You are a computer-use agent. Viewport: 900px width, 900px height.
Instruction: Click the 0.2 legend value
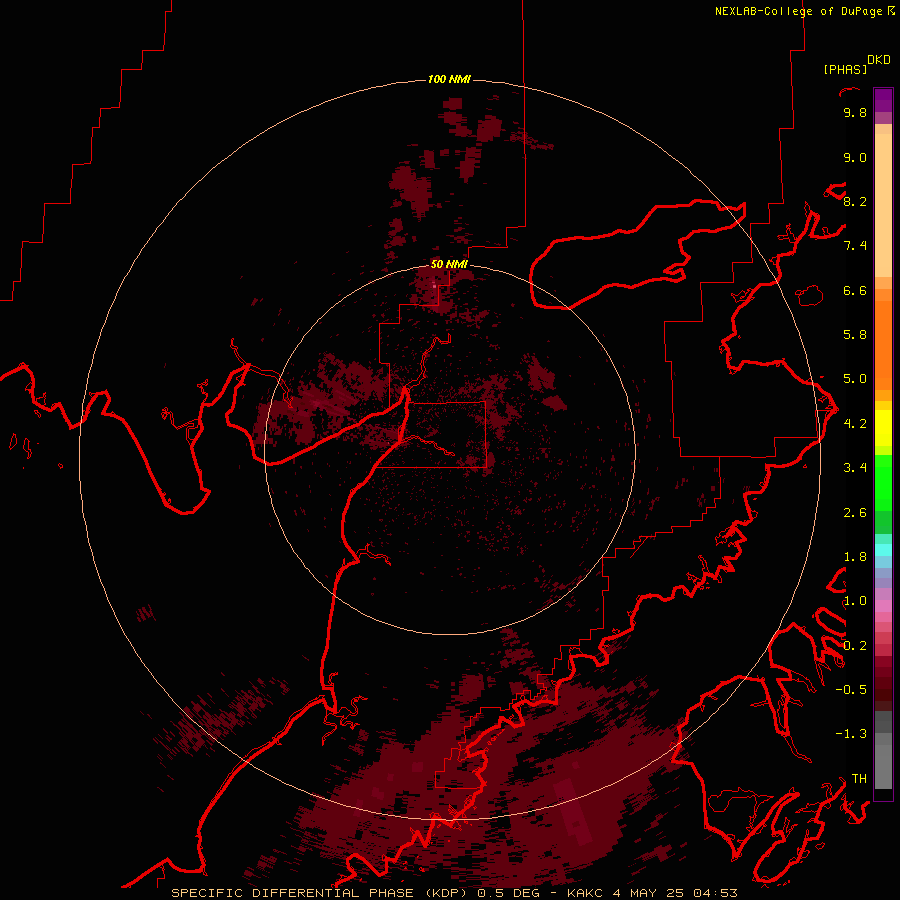pyautogui.click(x=855, y=646)
